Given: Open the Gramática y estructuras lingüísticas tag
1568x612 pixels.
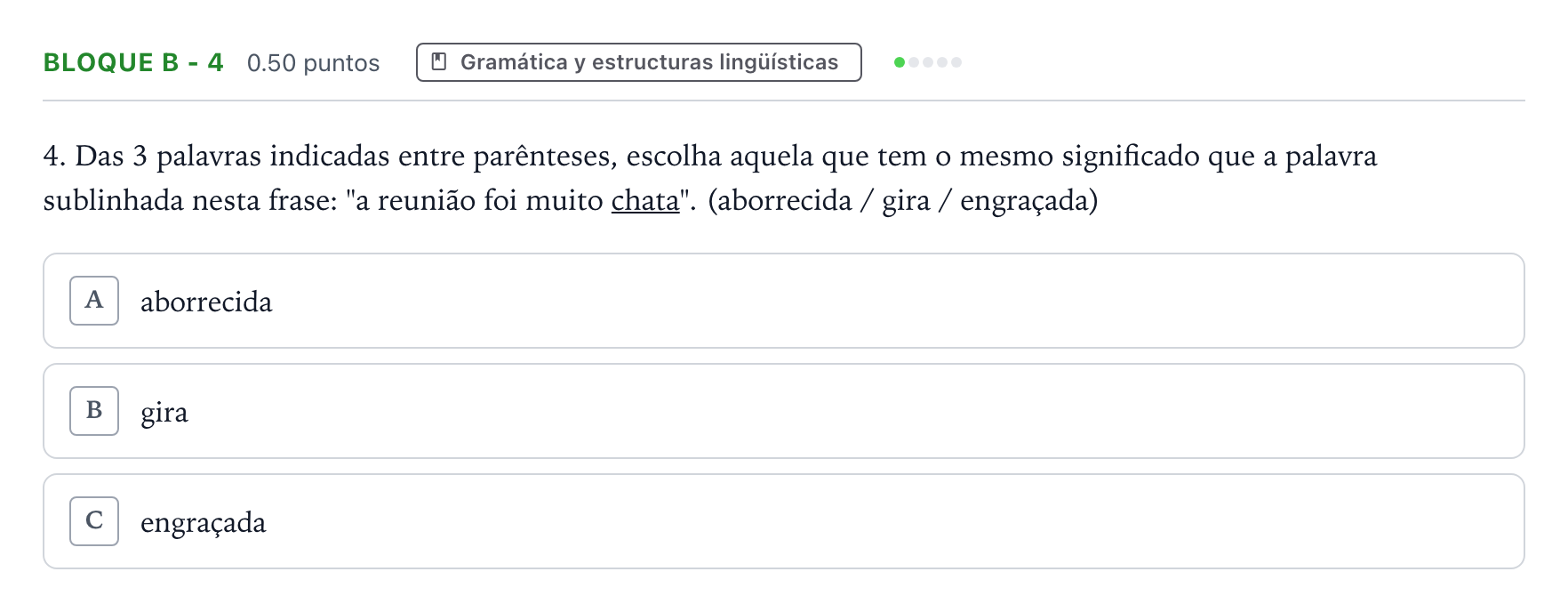Looking at the screenshot, I should click(639, 62).
